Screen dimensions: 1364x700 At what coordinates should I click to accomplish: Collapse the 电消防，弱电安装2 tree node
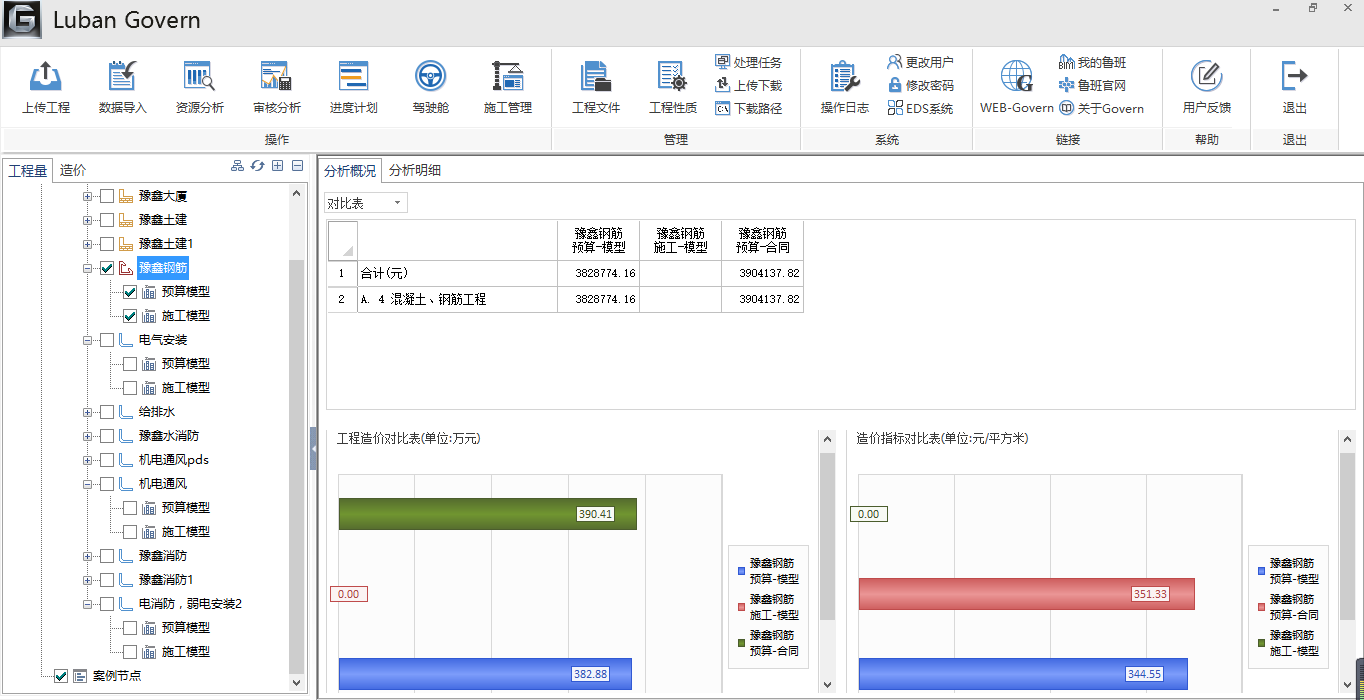click(x=87, y=604)
